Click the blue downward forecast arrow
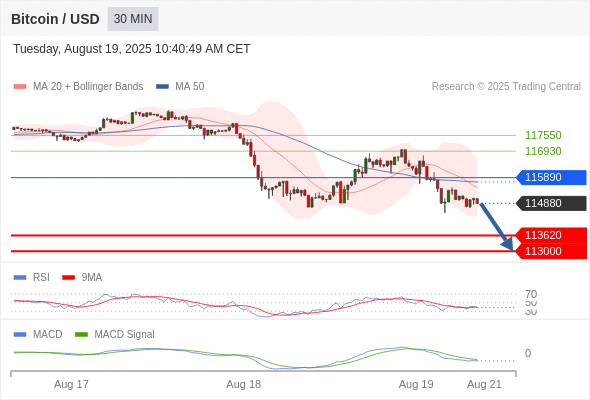Viewport: 590px width, 400px height. (497, 227)
